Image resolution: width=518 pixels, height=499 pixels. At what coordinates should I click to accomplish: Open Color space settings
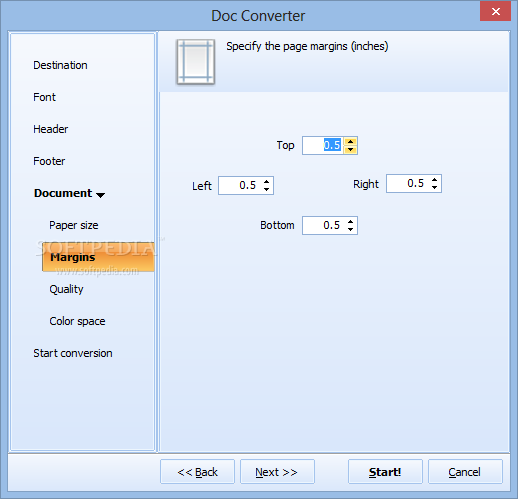point(77,321)
